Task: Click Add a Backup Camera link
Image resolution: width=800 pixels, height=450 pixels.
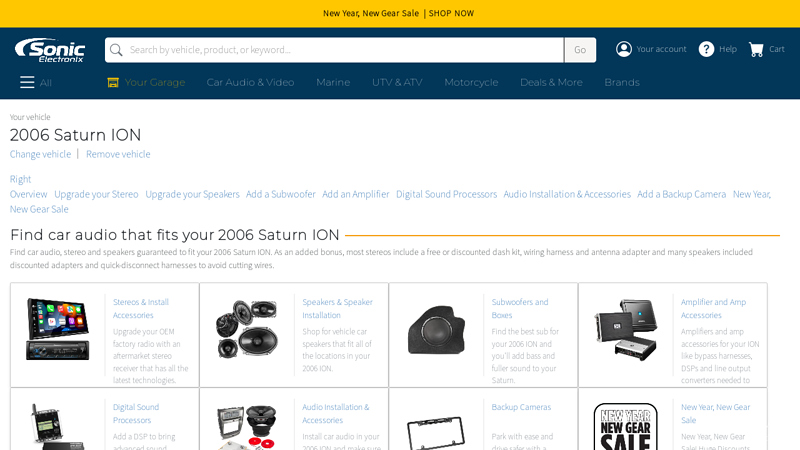Action: (681, 194)
